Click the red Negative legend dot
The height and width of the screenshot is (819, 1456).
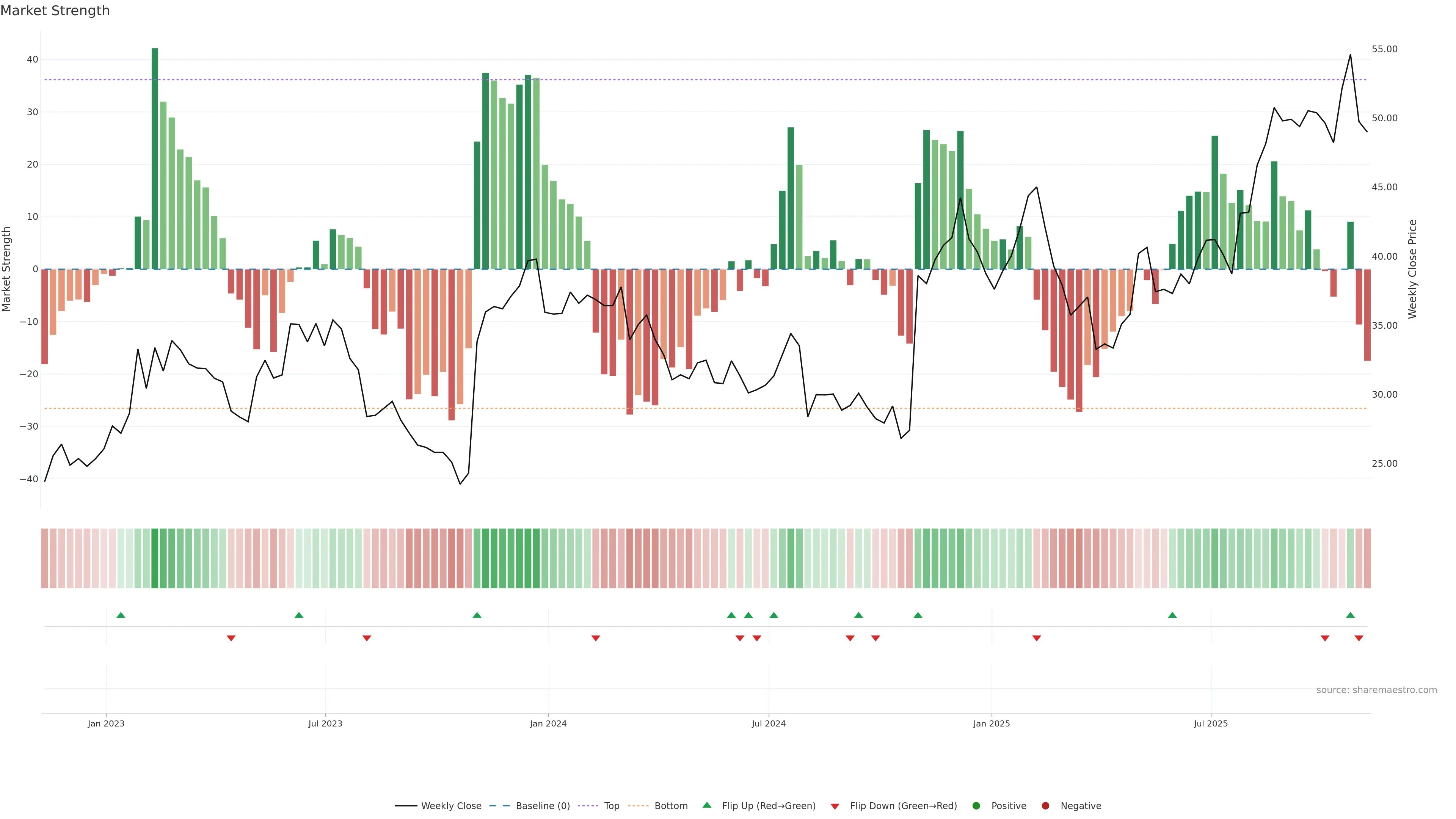(x=1045, y=806)
